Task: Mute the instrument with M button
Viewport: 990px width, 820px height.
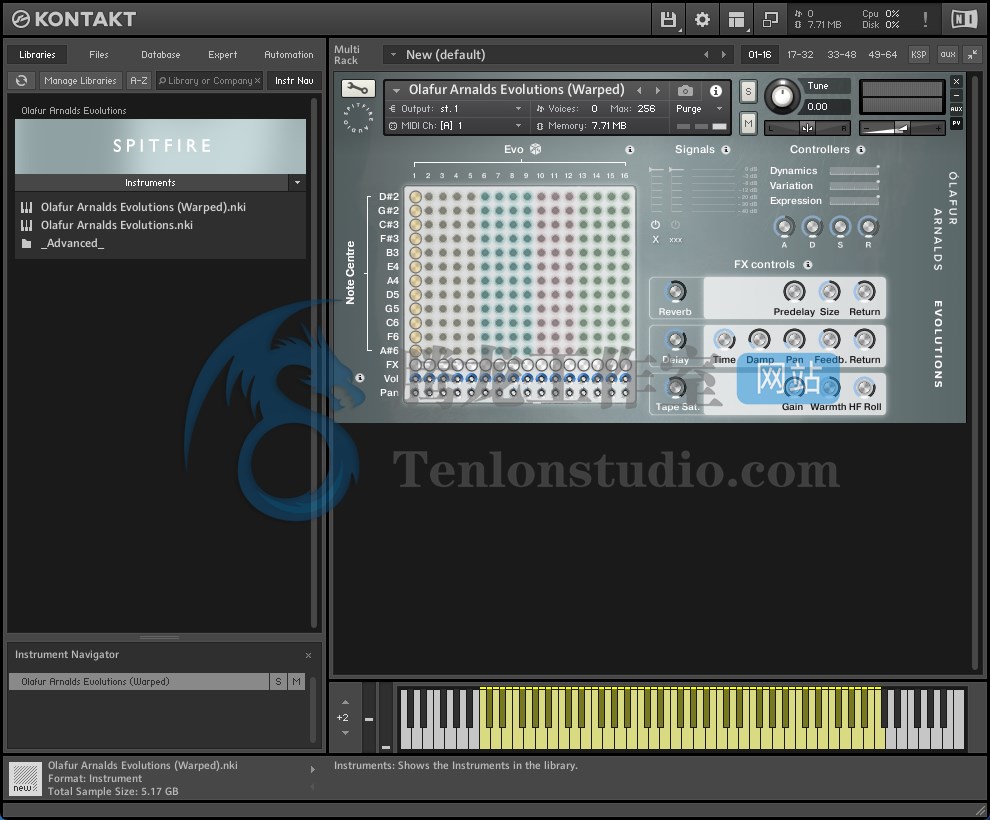Action: pyautogui.click(x=748, y=123)
